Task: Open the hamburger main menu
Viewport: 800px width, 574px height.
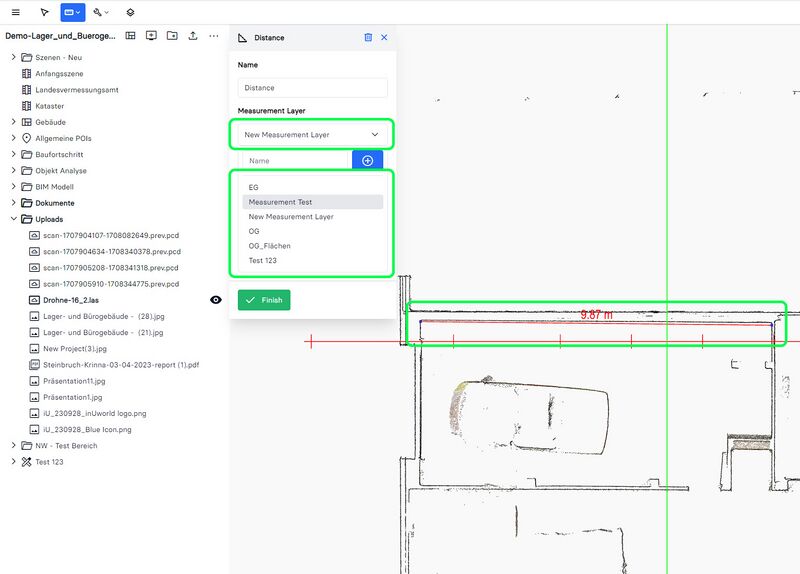Action: click(16, 12)
